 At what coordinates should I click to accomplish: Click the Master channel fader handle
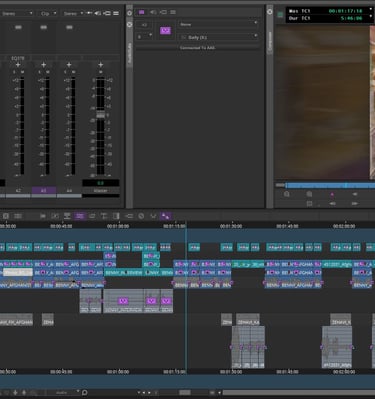point(100,115)
